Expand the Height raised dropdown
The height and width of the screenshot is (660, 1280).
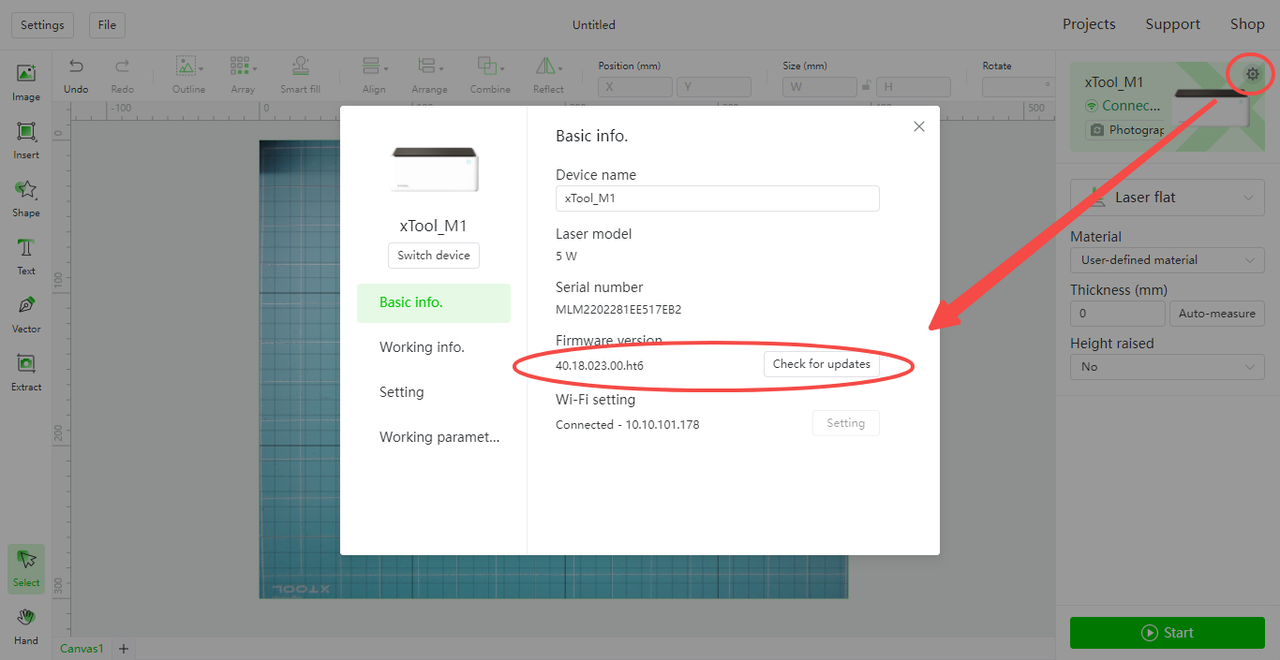point(1167,367)
